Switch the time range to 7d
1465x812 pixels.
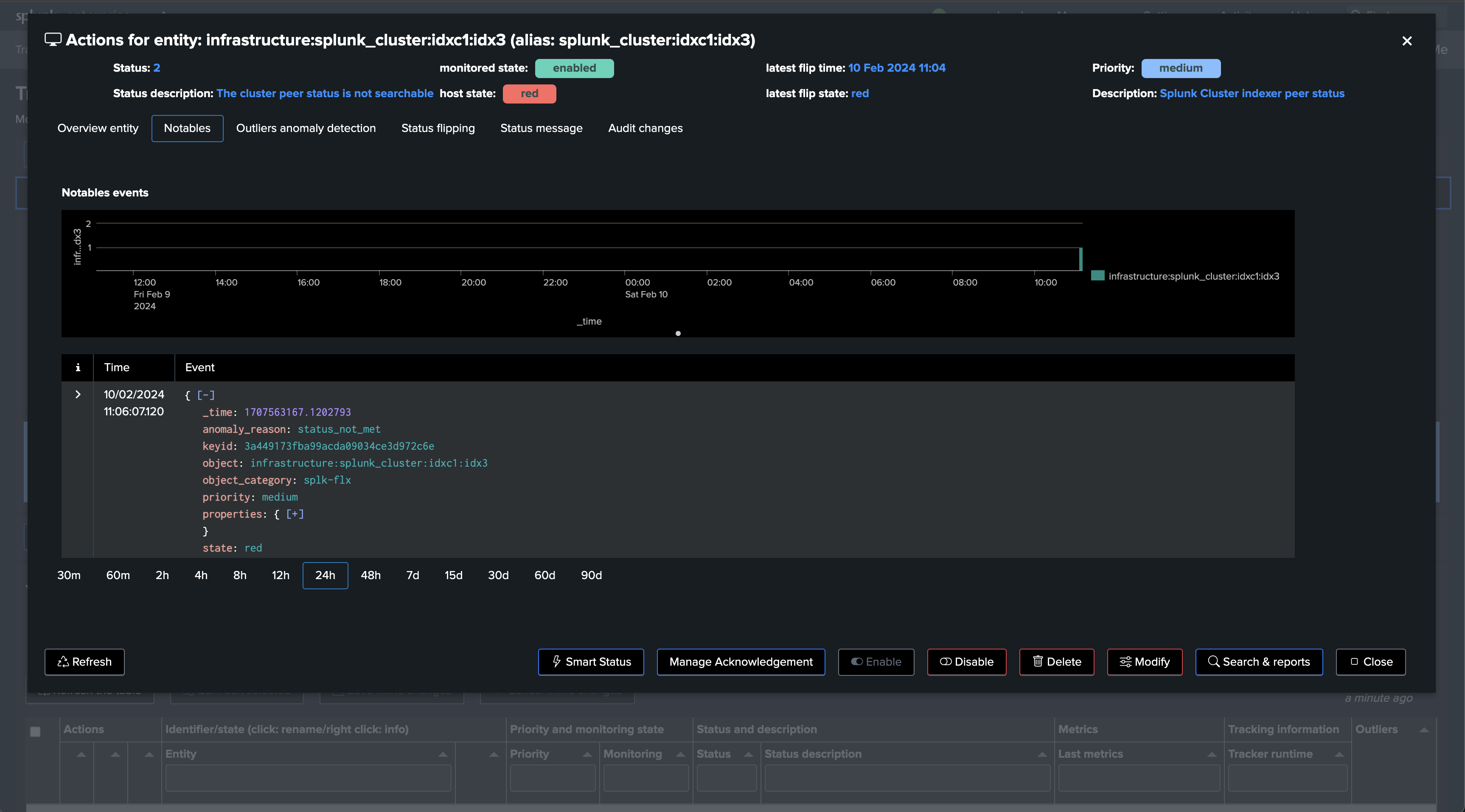coord(413,575)
